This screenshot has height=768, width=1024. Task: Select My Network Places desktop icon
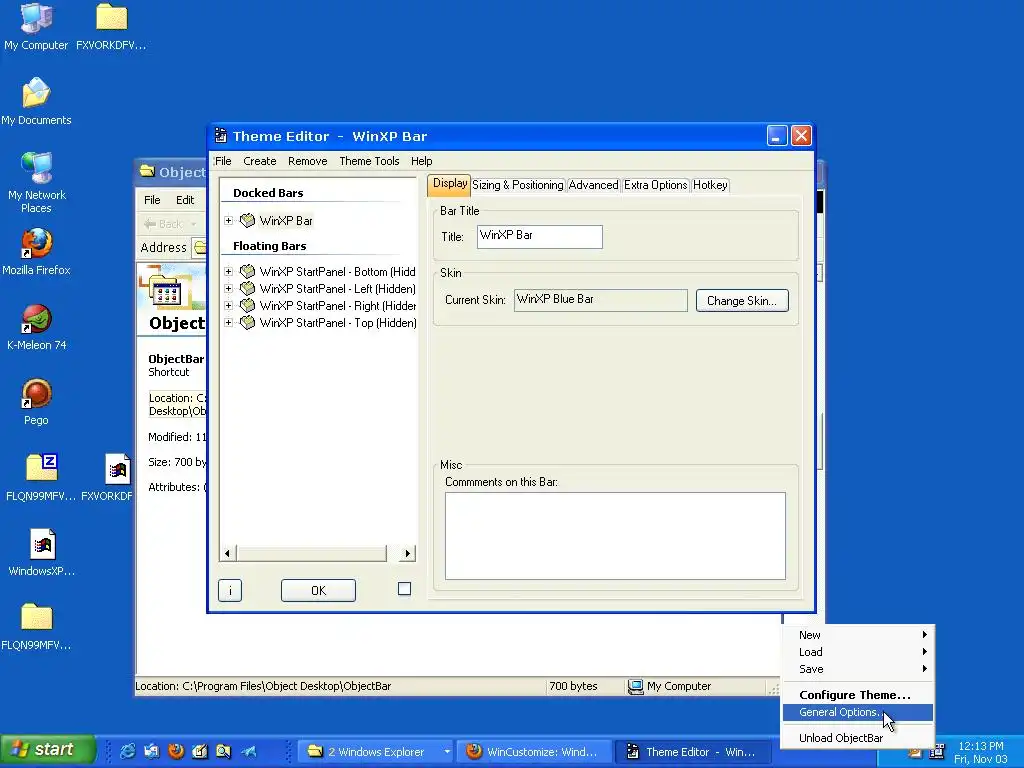36,183
